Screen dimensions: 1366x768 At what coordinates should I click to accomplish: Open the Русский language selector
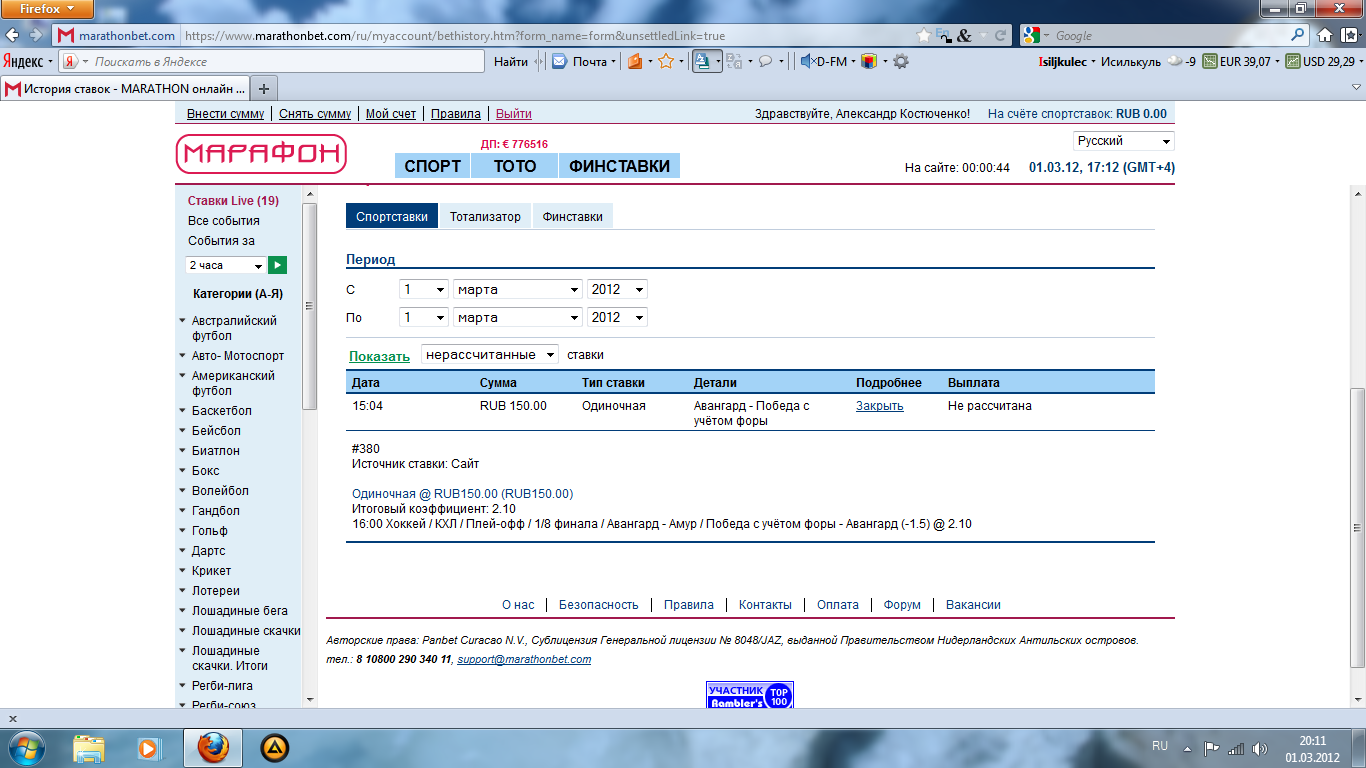1123,141
